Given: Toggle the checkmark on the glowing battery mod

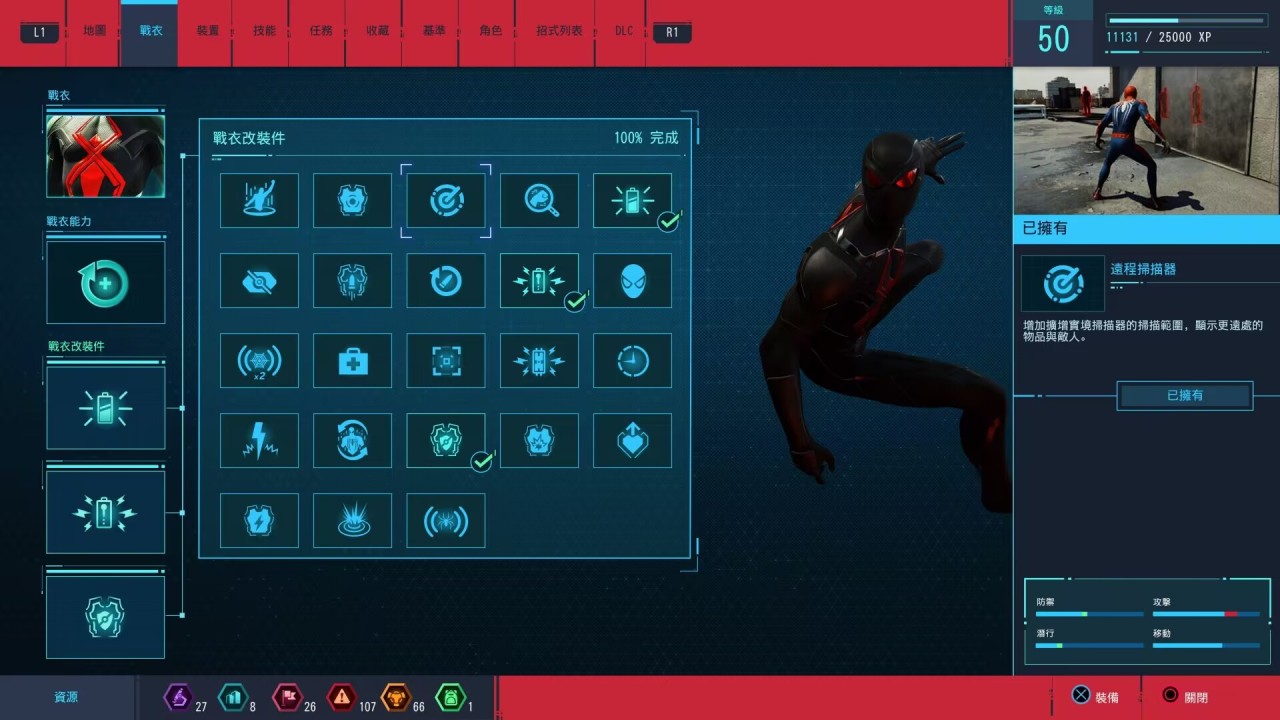Looking at the screenshot, I should (668, 221).
